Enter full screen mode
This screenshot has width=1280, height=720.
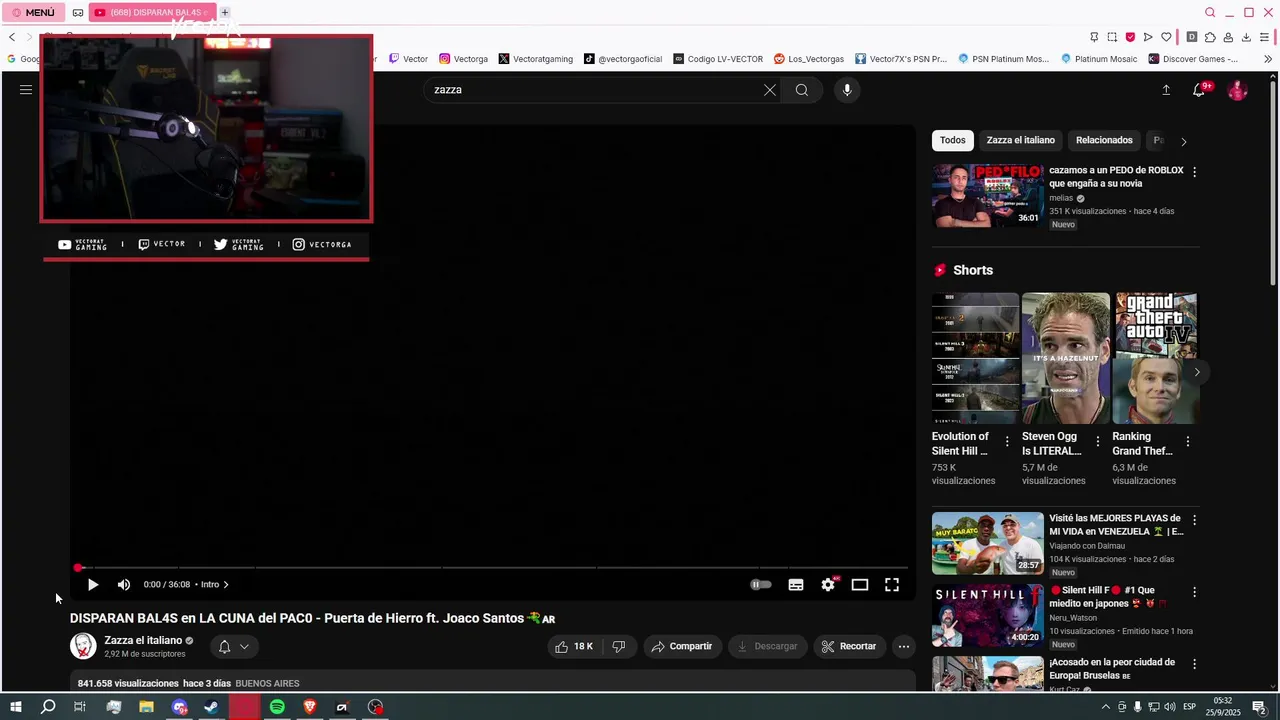coord(892,585)
